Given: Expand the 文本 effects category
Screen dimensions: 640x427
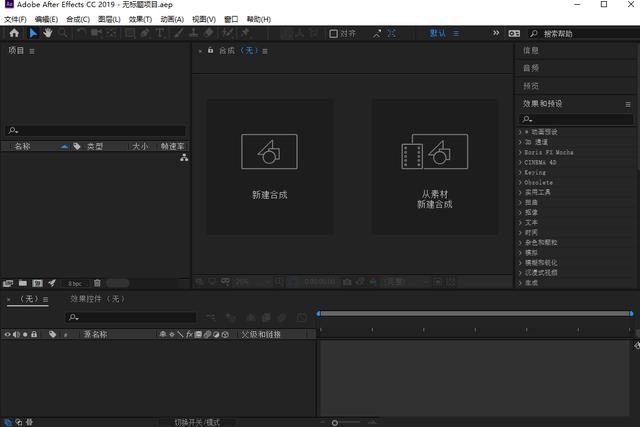Looking at the screenshot, I should pos(520,222).
